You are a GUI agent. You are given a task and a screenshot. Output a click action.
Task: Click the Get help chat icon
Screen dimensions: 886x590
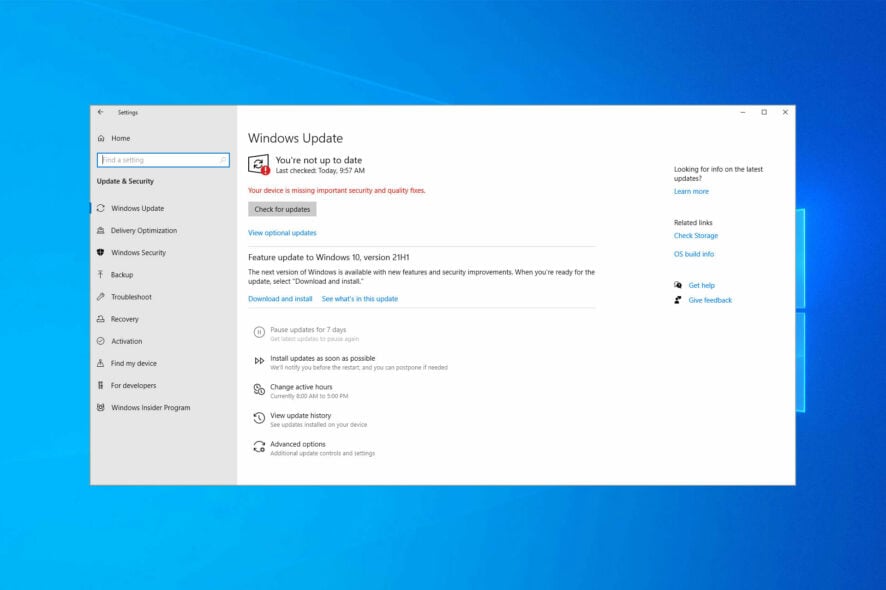tap(678, 285)
